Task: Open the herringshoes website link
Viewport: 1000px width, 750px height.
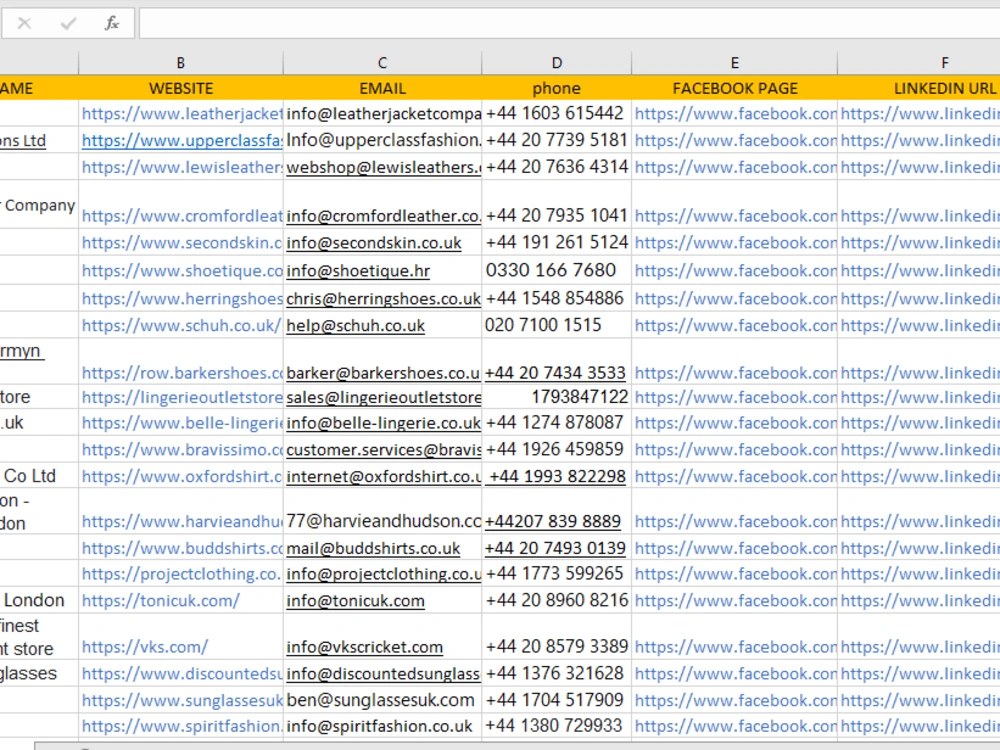Action: tap(182, 298)
